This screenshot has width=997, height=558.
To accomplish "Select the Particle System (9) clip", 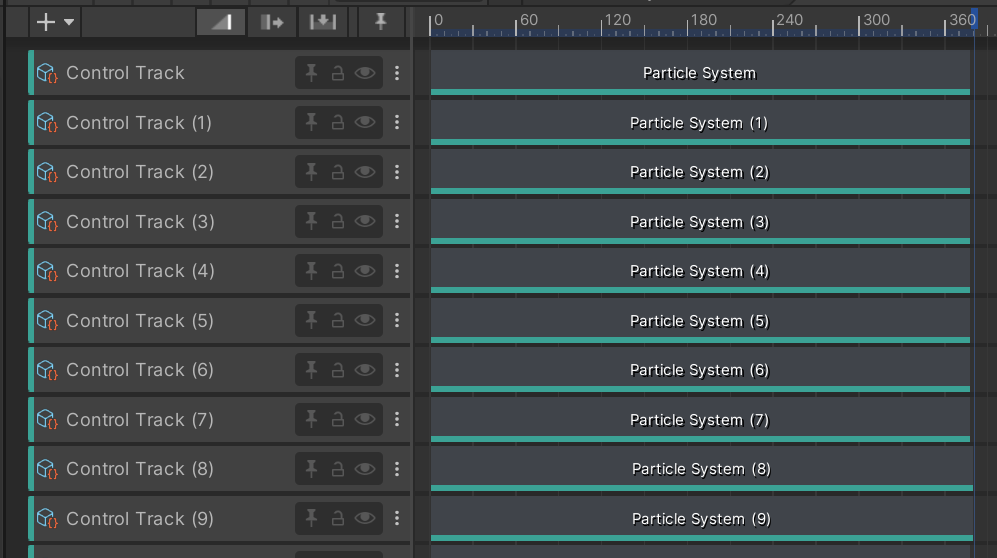I will [701, 519].
